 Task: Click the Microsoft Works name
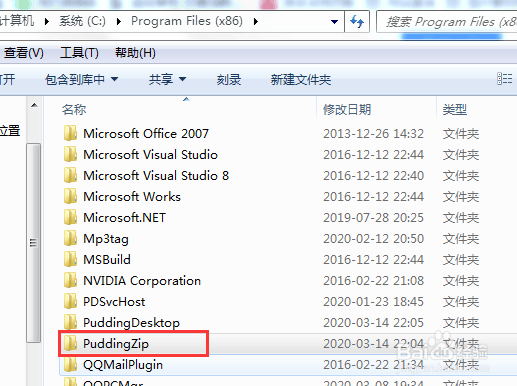pos(132,197)
